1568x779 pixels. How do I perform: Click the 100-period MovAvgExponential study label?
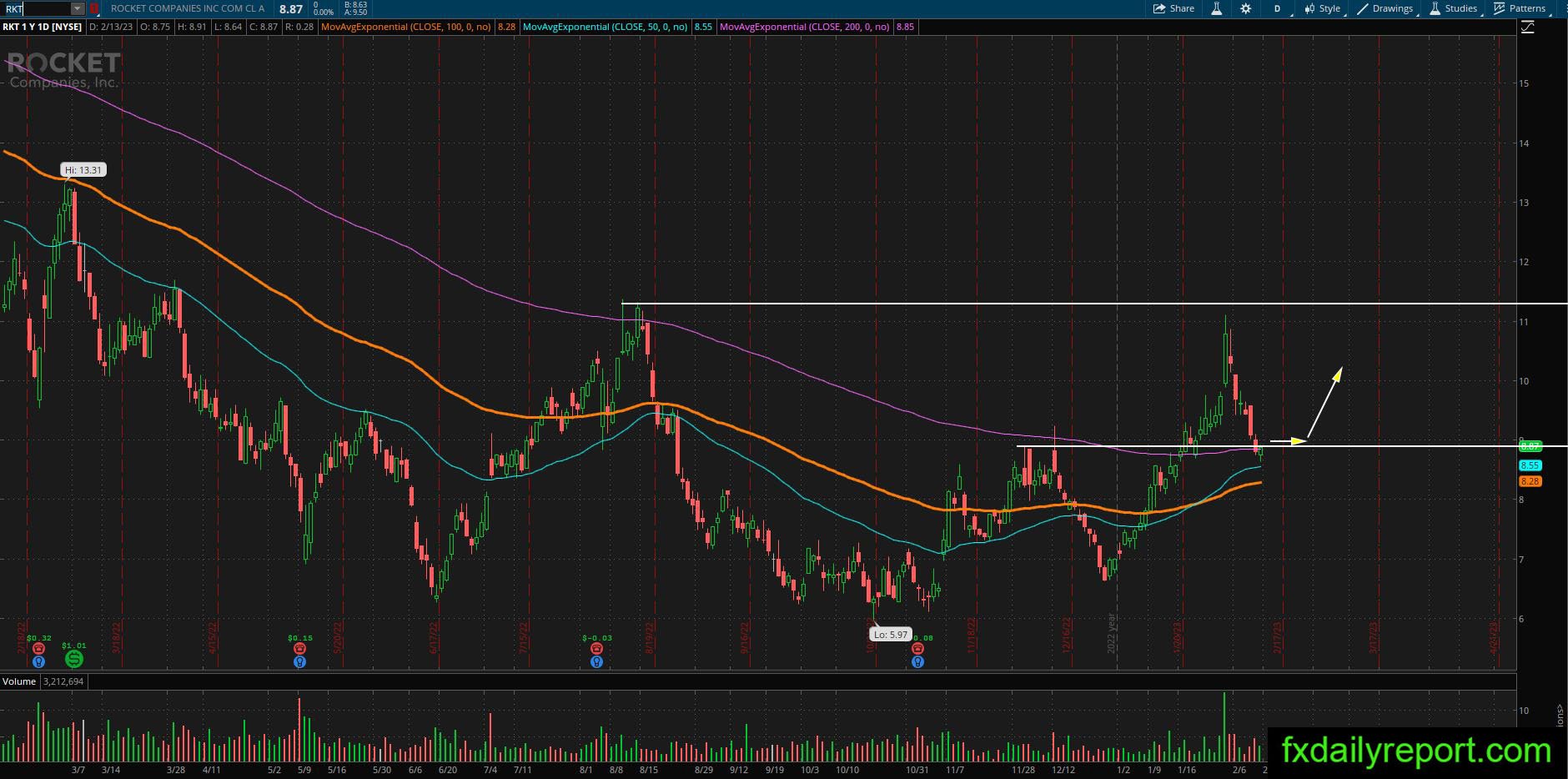coord(406,27)
